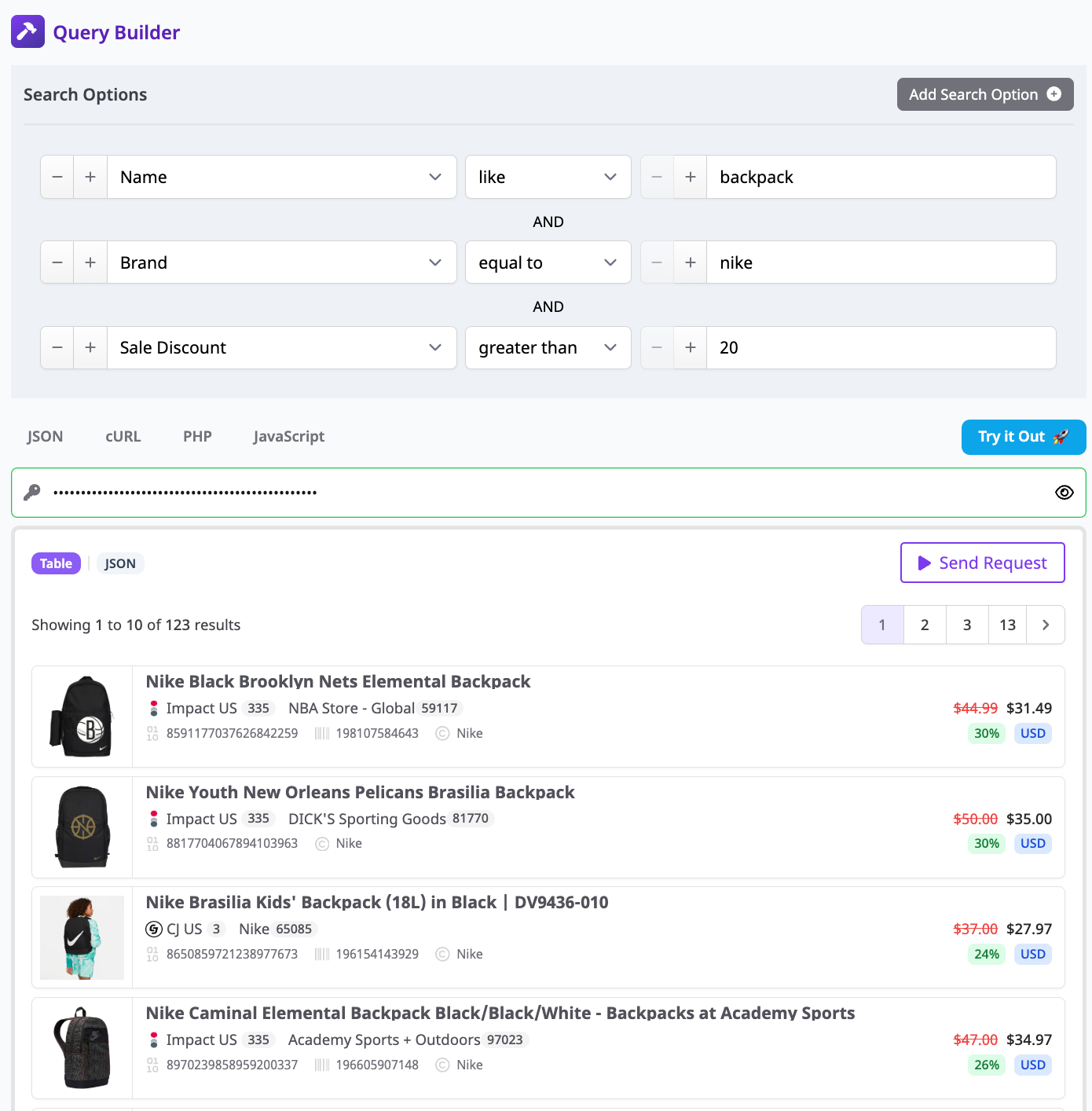Click minus next to the 20 value
Viewport: 1092px width, 1111px height.
(657, 347)
